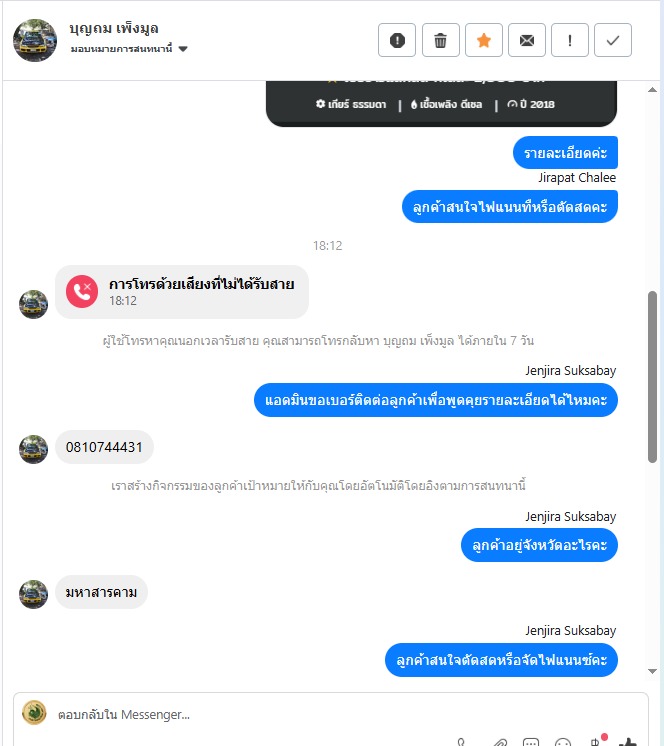This screenshot has height=746, width=664.
Task: Click the dropdown arrow next to the assignment label
Action: click(x=183, y=49)
